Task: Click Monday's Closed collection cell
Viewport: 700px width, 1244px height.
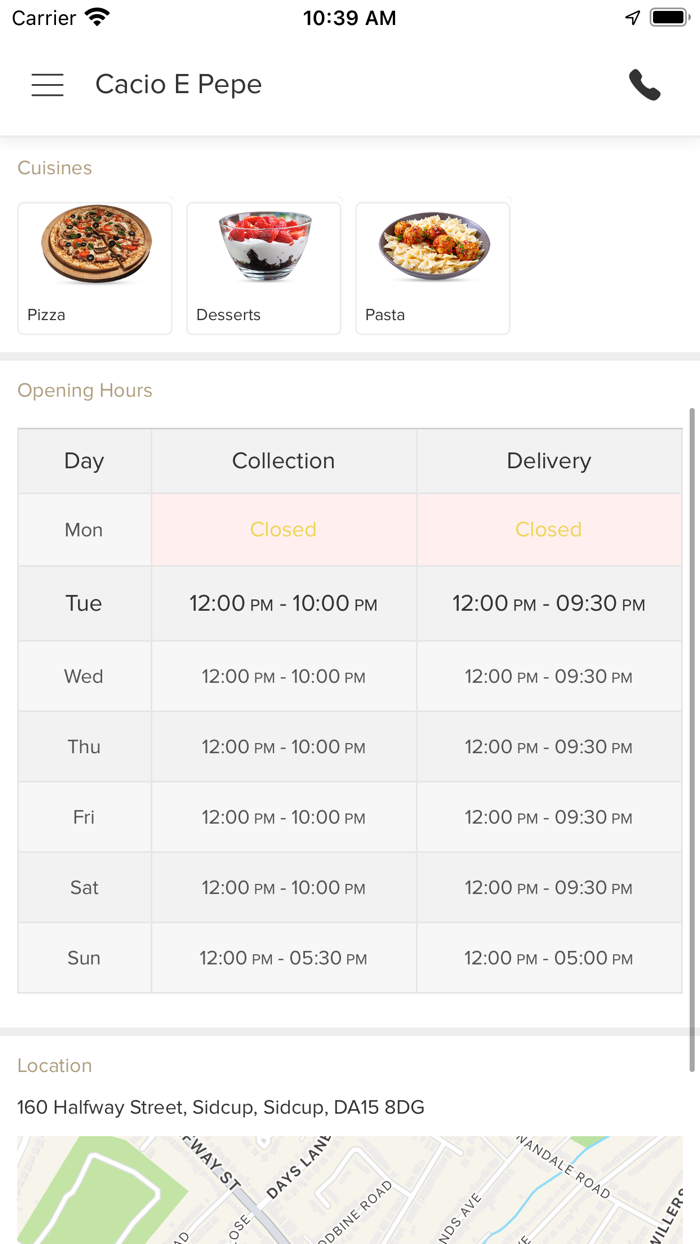Action: 283,530
